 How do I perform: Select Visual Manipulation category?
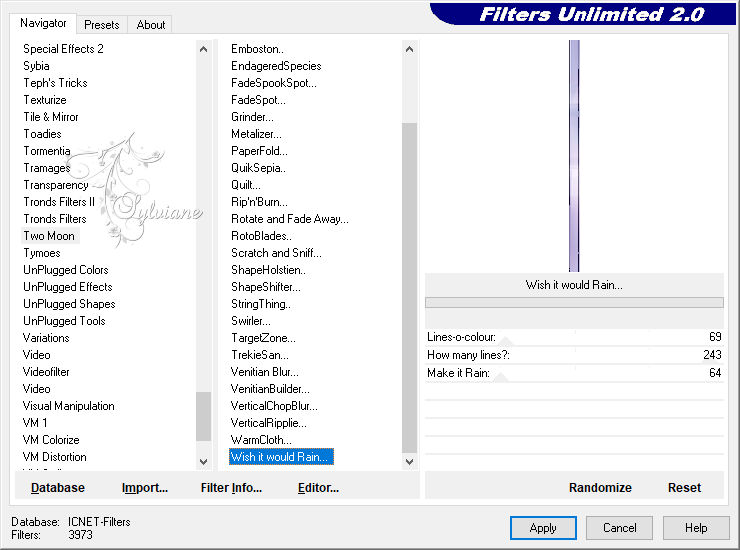[68, 406]
